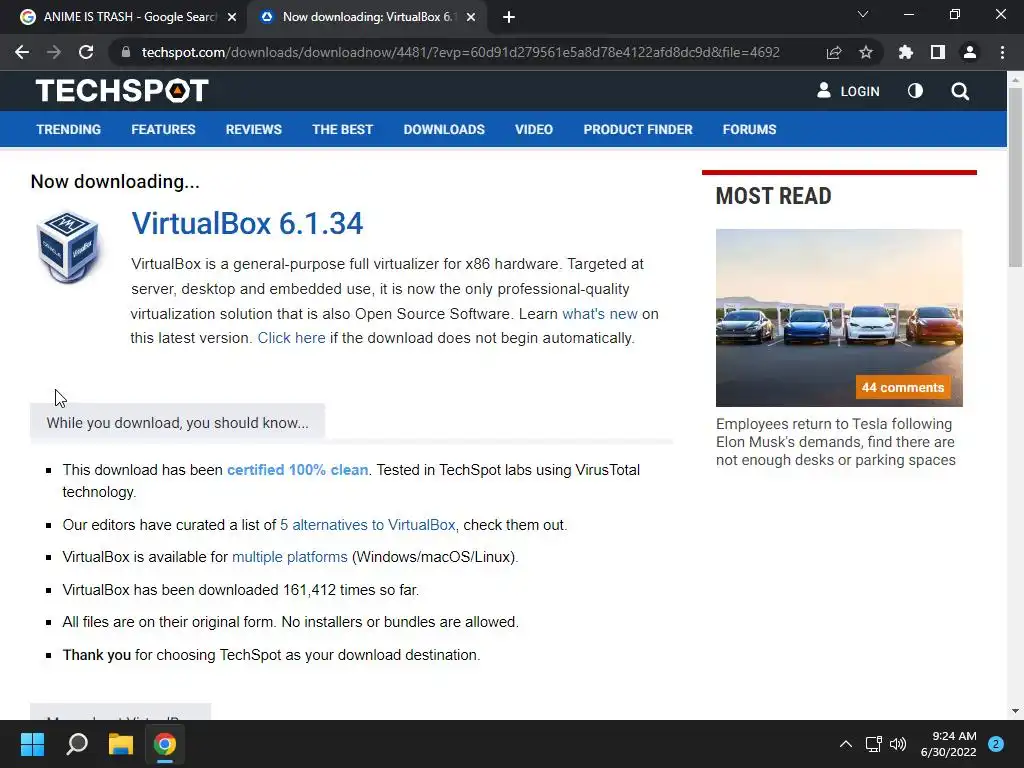Open the certified 100% clean link
1024x768 pixels.
297,470
